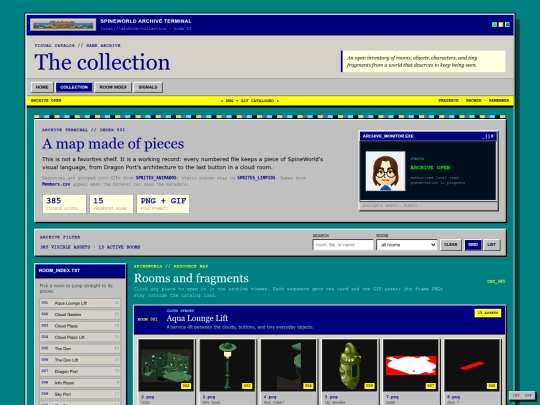Close the ARCHIVE_MONITOR.EXE window
The height and width of the screenshot is (405, 540).
(492, 136)
